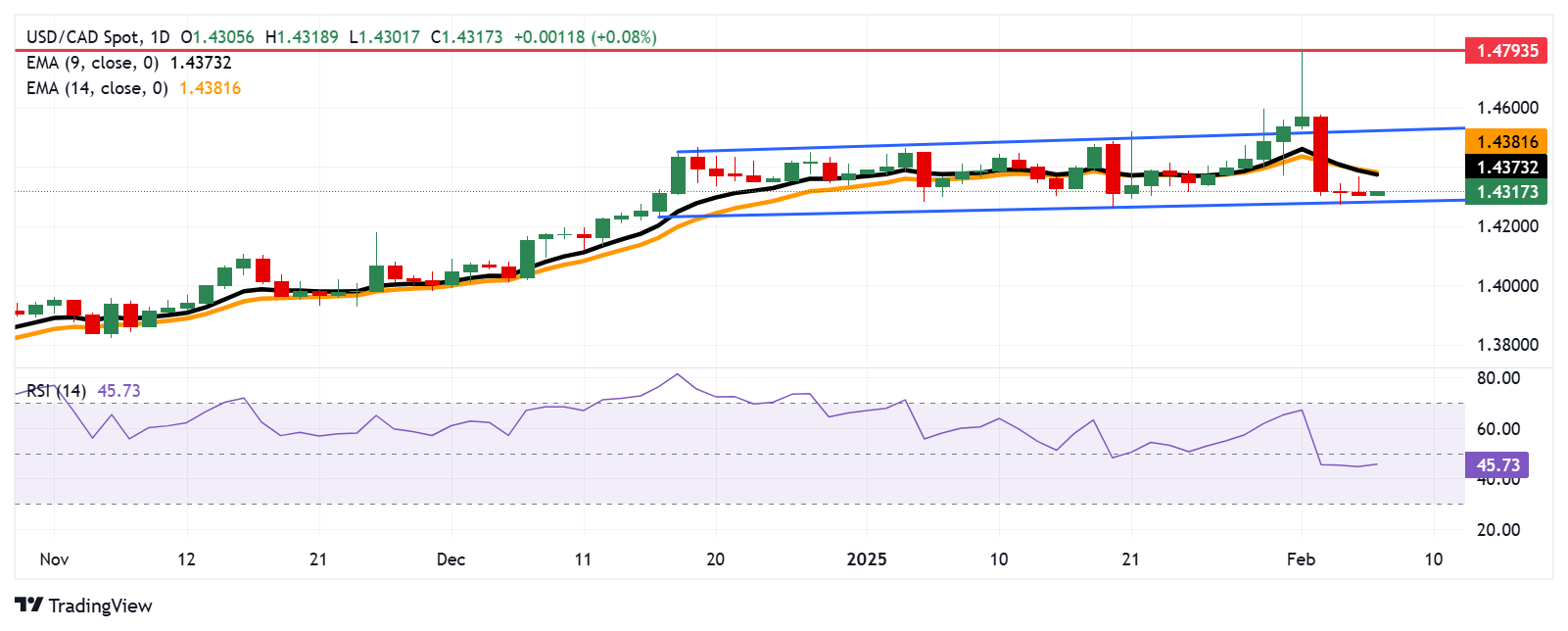Click the large red candle near Feb

pos(1321,154)
